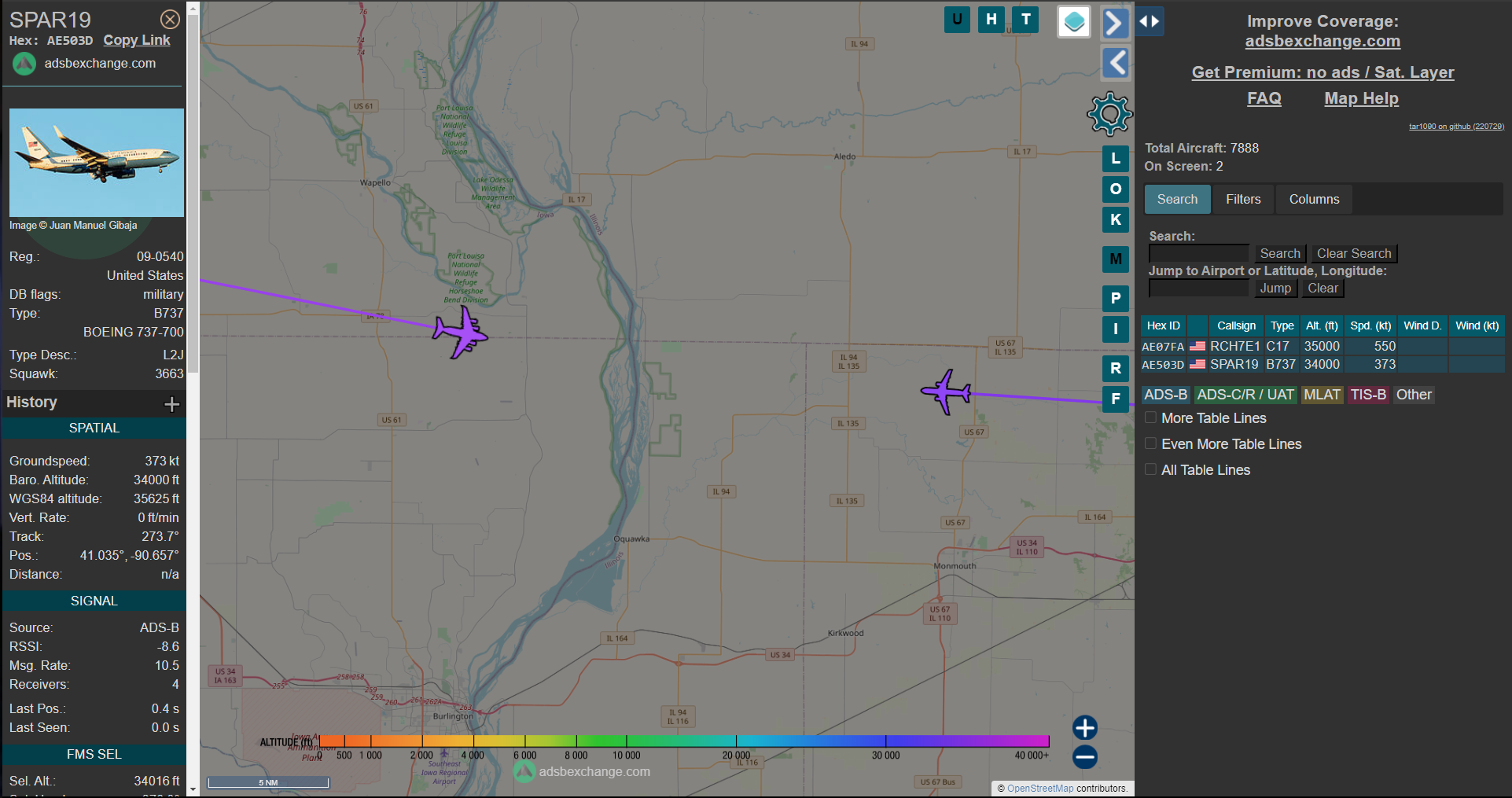Sort table by Alt. (ft) column
Image resolution: width=1512 pixels, height=798 pixels.
(x=1322, y=325)
